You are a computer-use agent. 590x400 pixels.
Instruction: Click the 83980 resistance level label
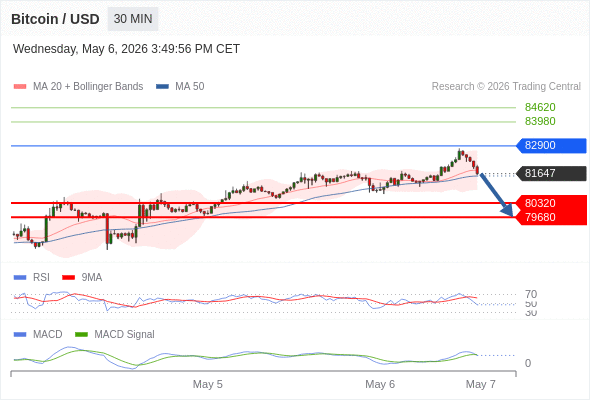pyautogui.click(x=540, y=121)
